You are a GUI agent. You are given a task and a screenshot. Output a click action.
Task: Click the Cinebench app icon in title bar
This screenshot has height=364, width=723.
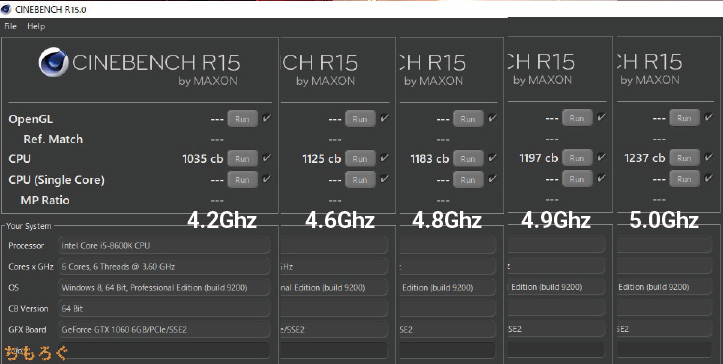[x=6, y=9]
